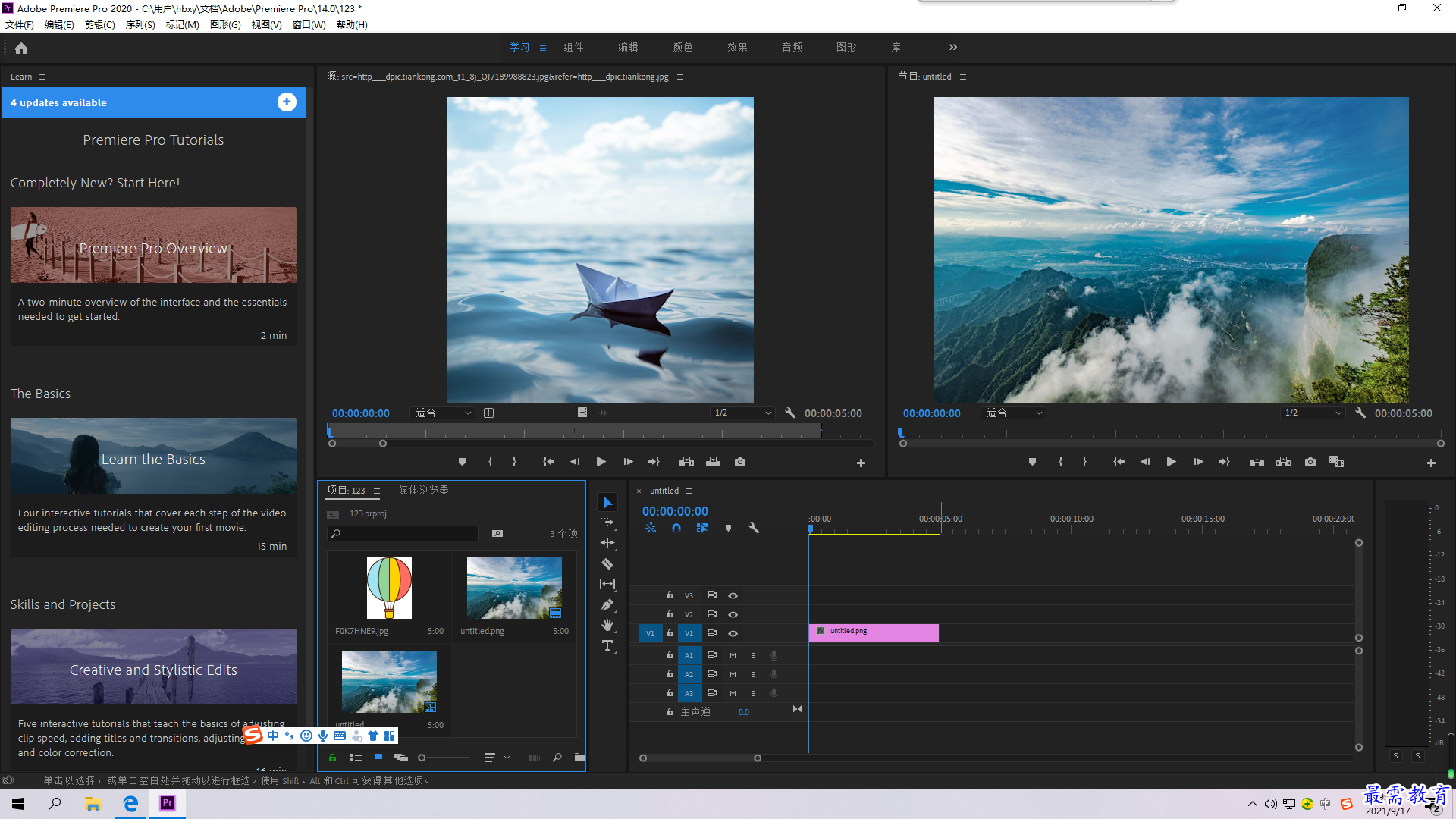The height and width of the screenshot is (819, 1456).
Task: Toggle snap in timeline
Action: (676, 528)
